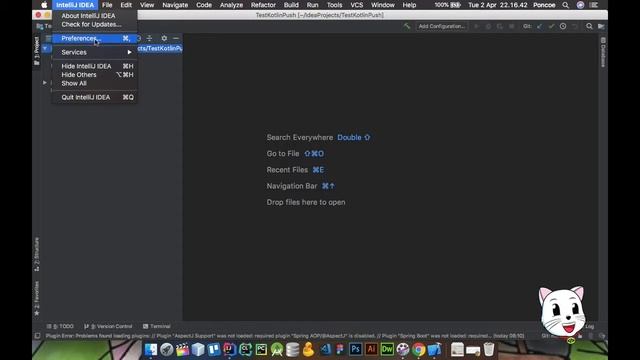Open the File menu
640x360 pixels.
click(x=107, y=5)
